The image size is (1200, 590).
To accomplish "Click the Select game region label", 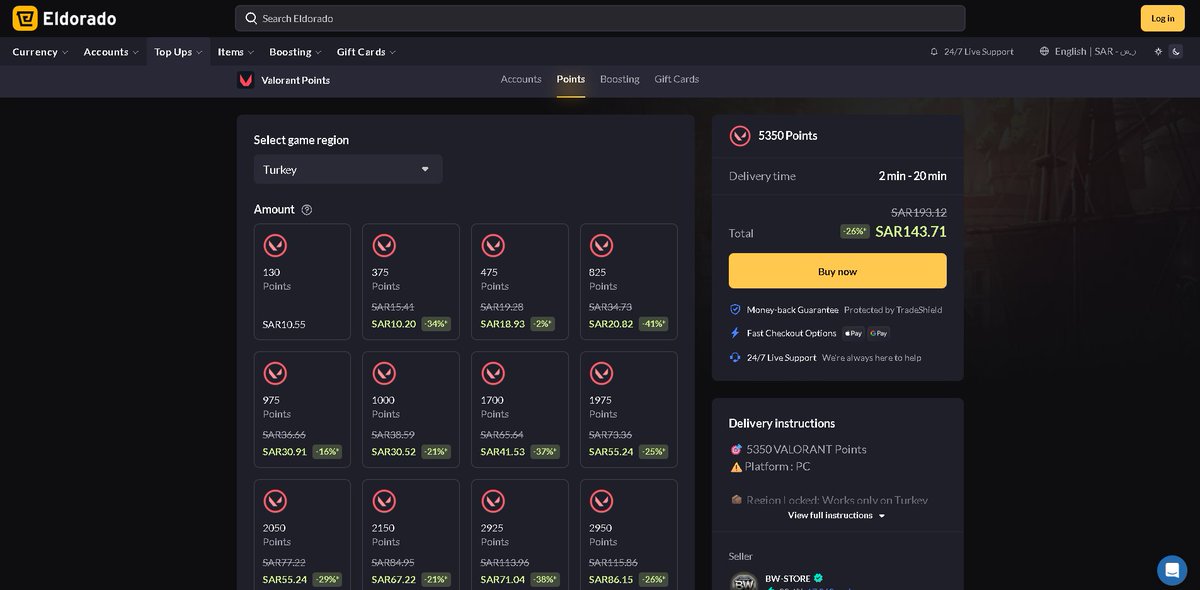I will (301, 141).
